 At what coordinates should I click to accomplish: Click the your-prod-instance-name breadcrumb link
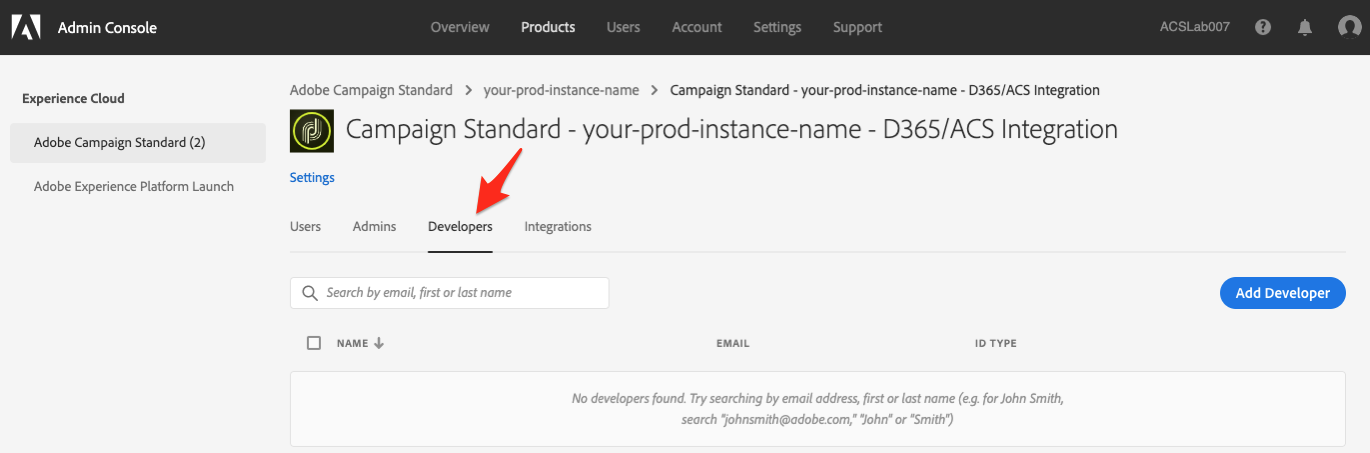coord(561,90)
